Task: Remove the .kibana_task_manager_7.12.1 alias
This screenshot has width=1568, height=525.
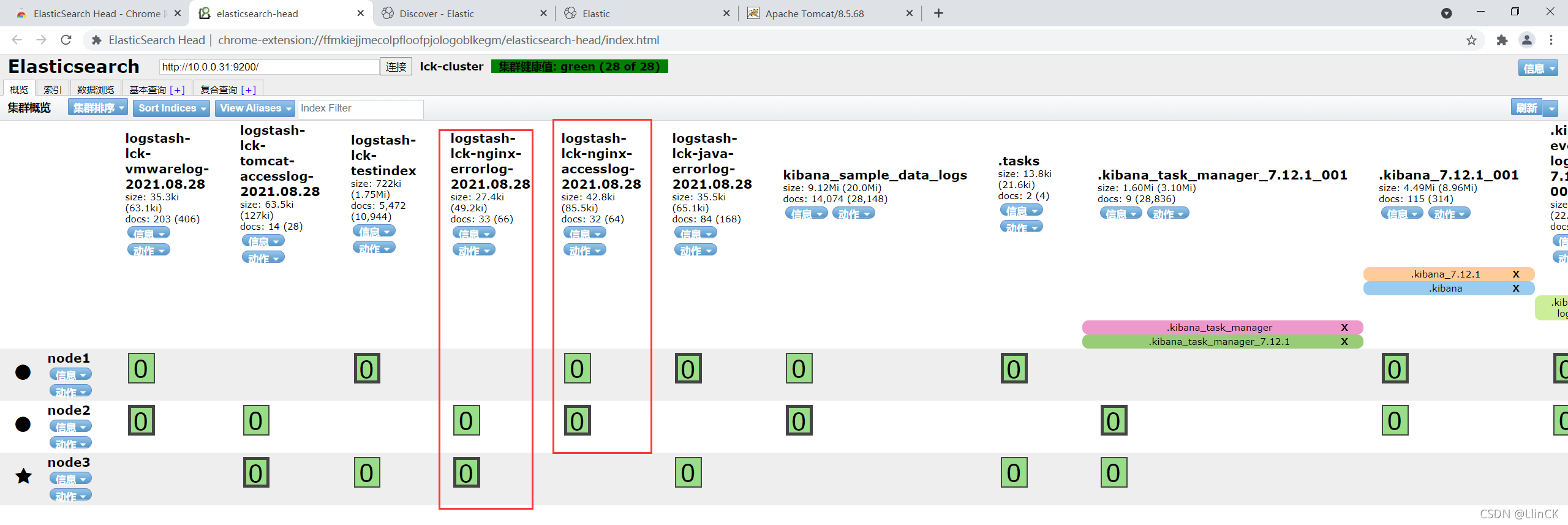Action: pyautogui.click(x=1344, y=341)
